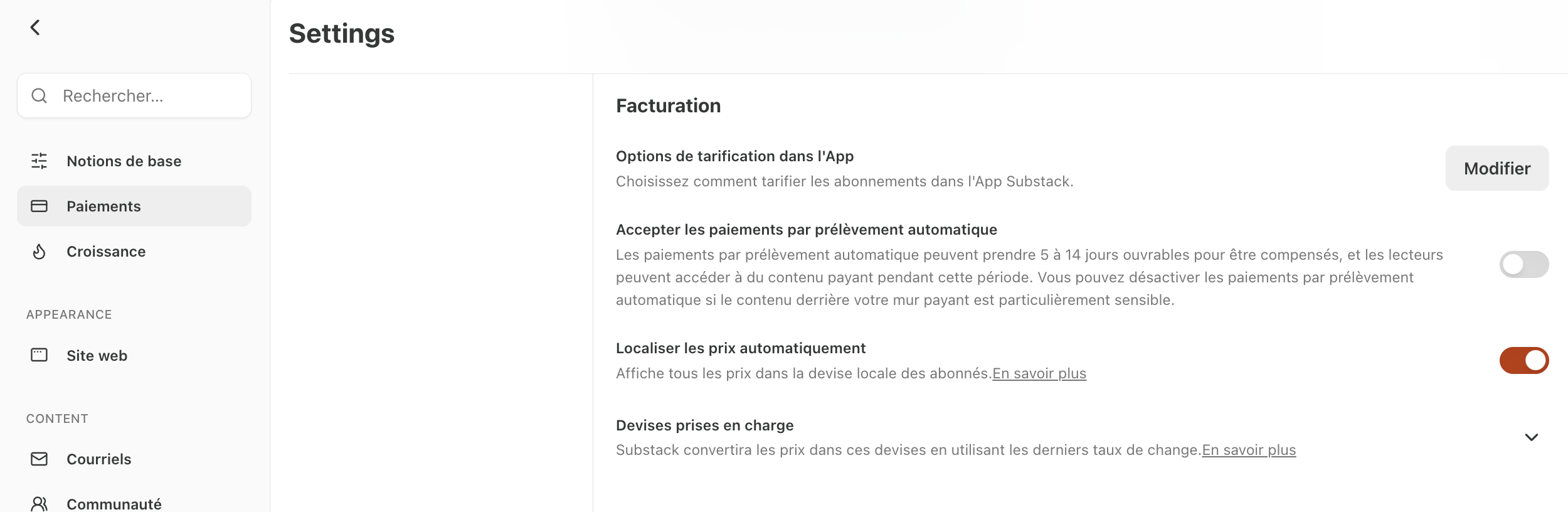The height and width of the screenshot is (512, 1568).
Task: Expand Devises prises en charge chevron
Action: (1531, 437)
